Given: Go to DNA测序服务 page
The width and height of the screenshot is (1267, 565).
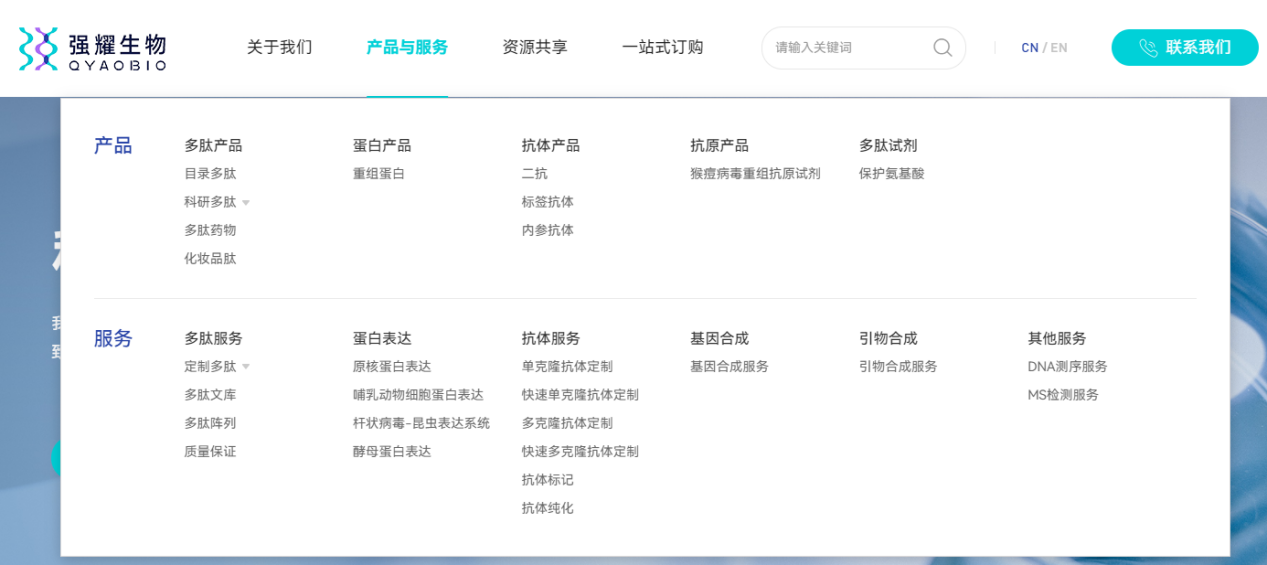Looking at the screenshot, I should (1067, 367).
